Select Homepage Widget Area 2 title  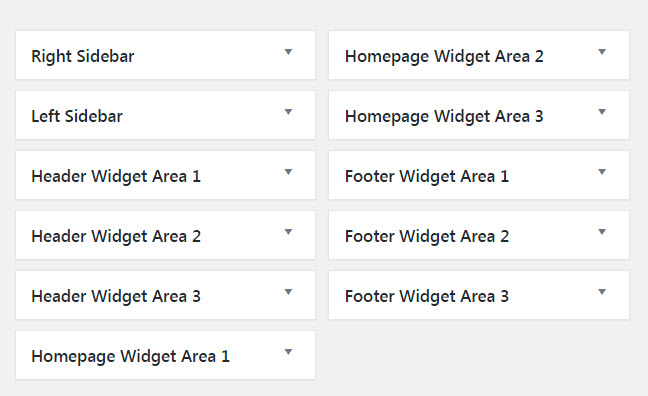coord(444,57)
